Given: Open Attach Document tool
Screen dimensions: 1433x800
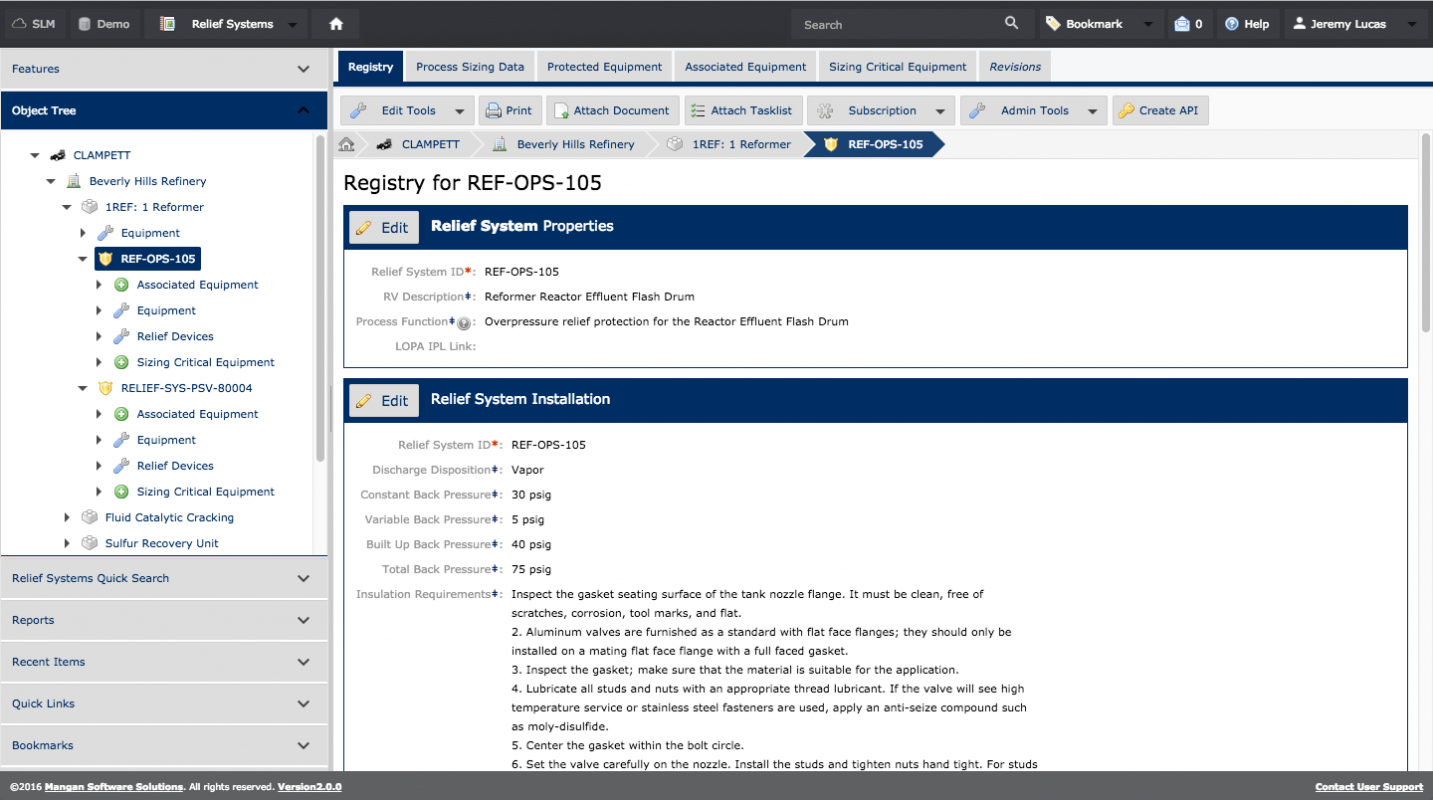Looking at the screenshot, I should click(x=613, y=111).
